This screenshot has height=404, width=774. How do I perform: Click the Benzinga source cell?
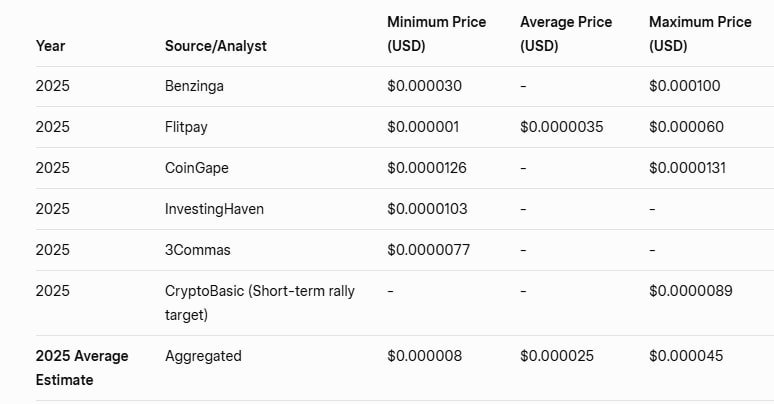pos(194,86)
